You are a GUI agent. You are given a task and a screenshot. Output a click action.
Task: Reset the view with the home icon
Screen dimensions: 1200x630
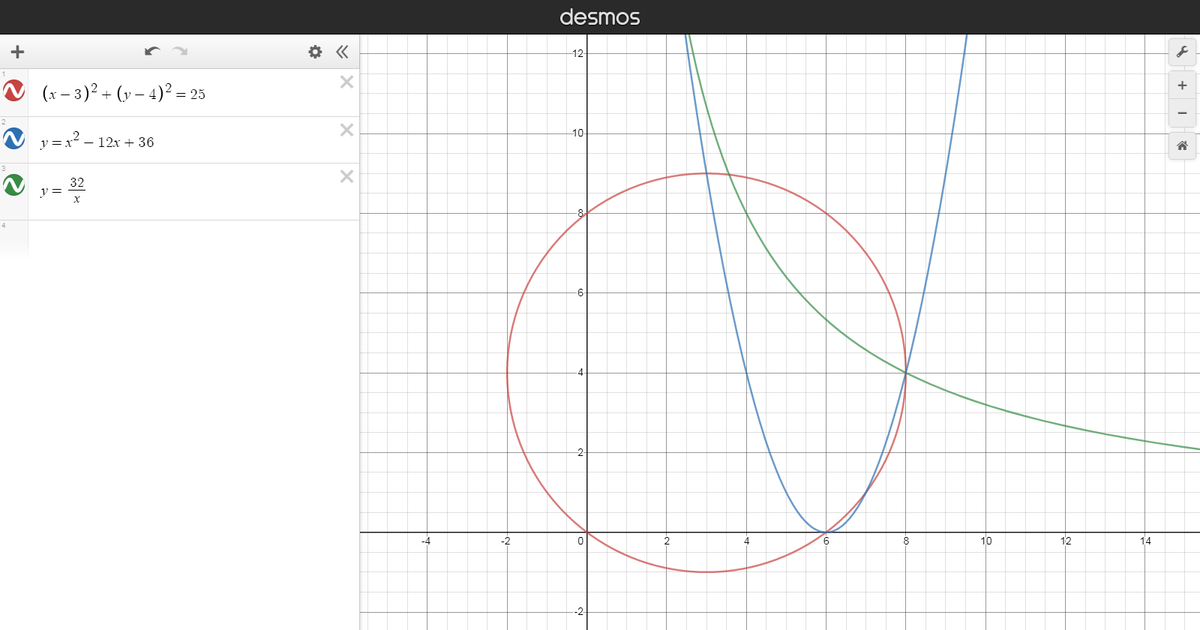pos(1182,144)
